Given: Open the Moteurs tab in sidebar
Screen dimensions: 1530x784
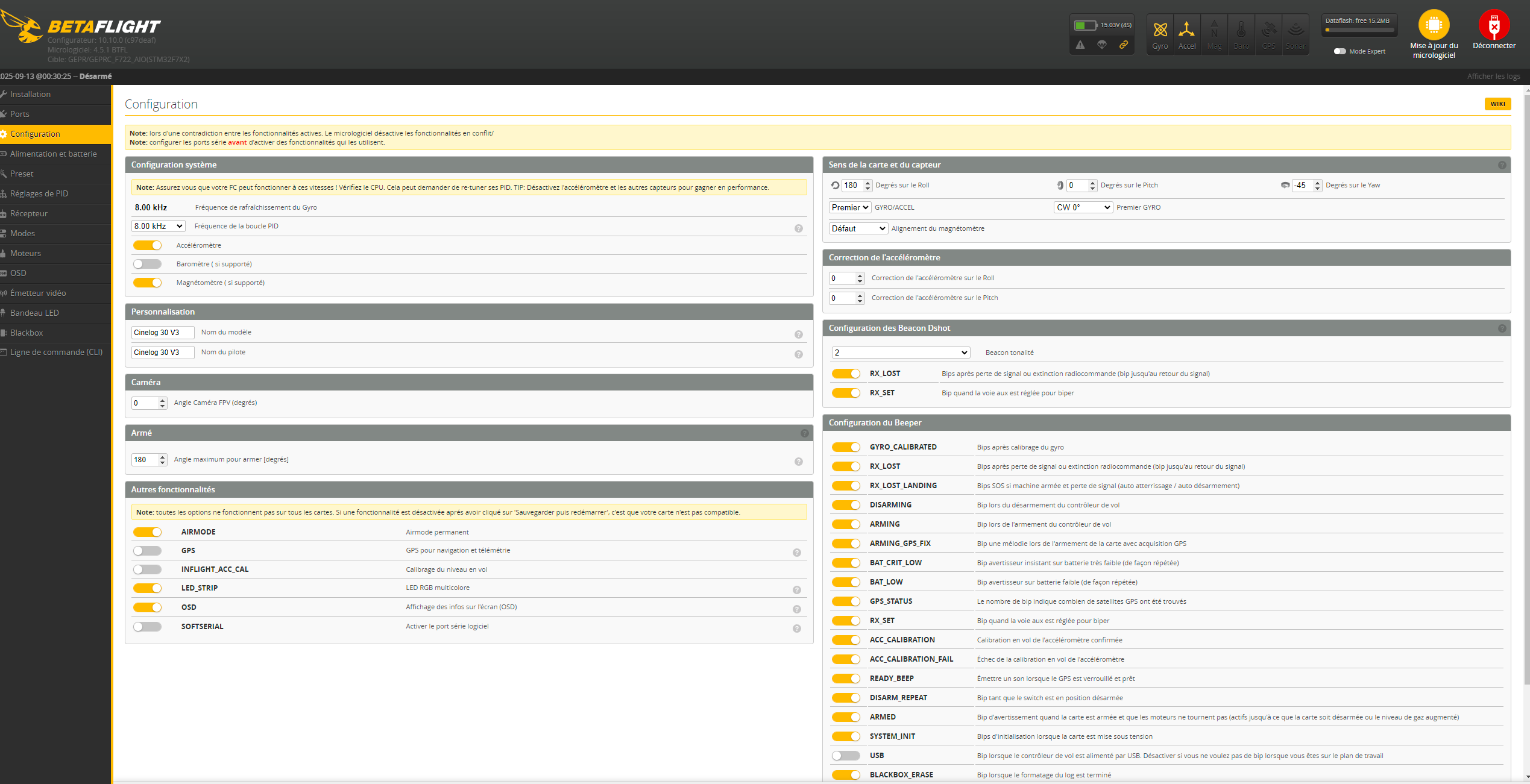Looking at the screenshot, I should [25, 253].
